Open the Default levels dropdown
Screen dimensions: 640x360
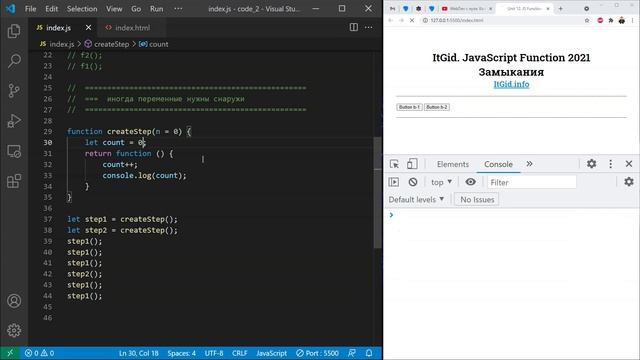tap(416, 200)
